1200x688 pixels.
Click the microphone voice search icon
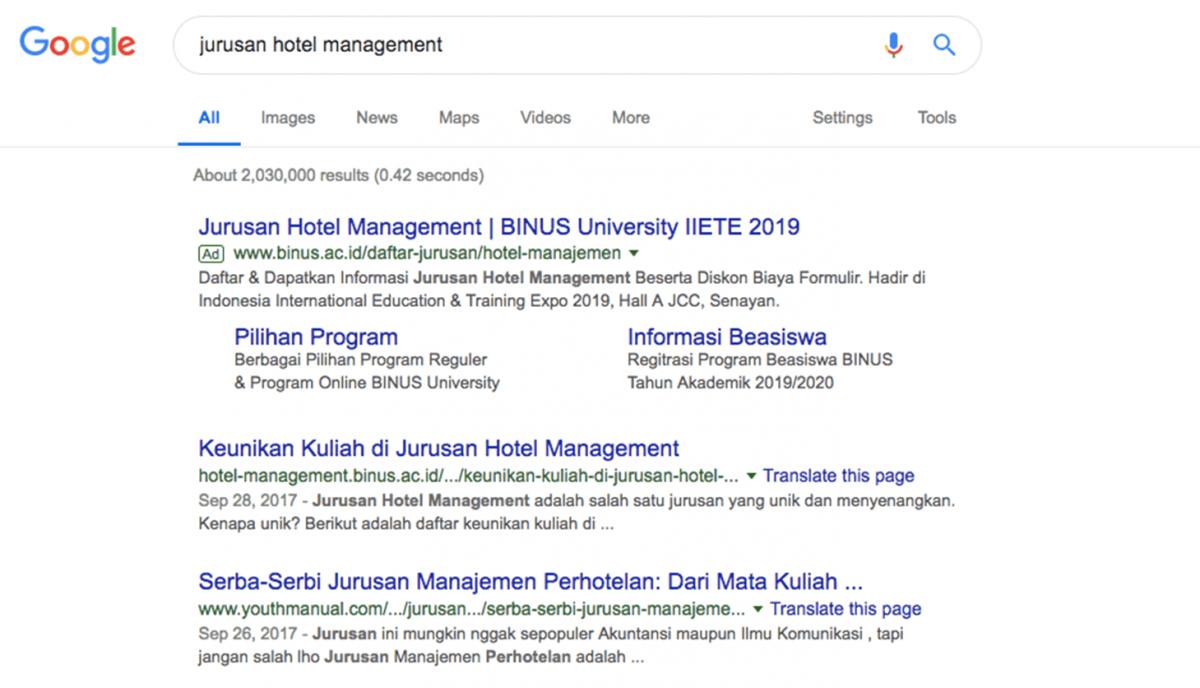[x=893, y=45]
